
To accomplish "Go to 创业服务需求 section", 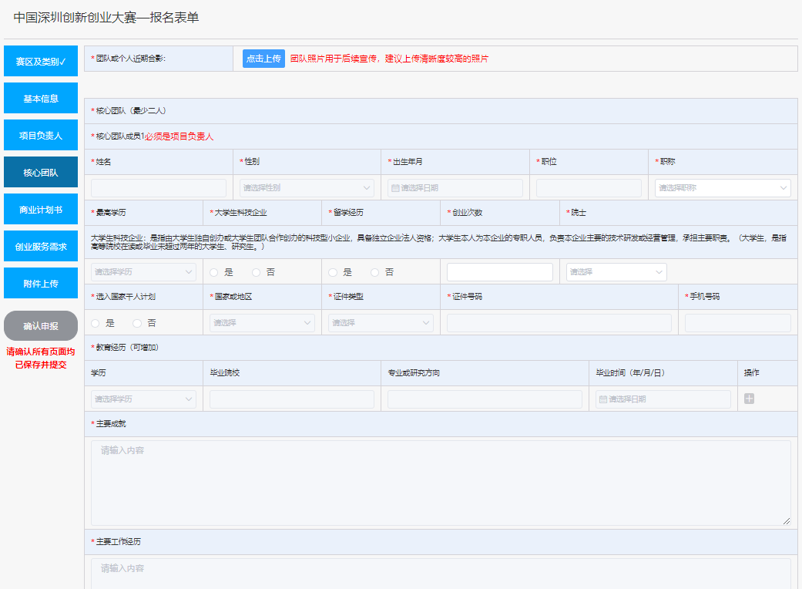I will (41, 246).
